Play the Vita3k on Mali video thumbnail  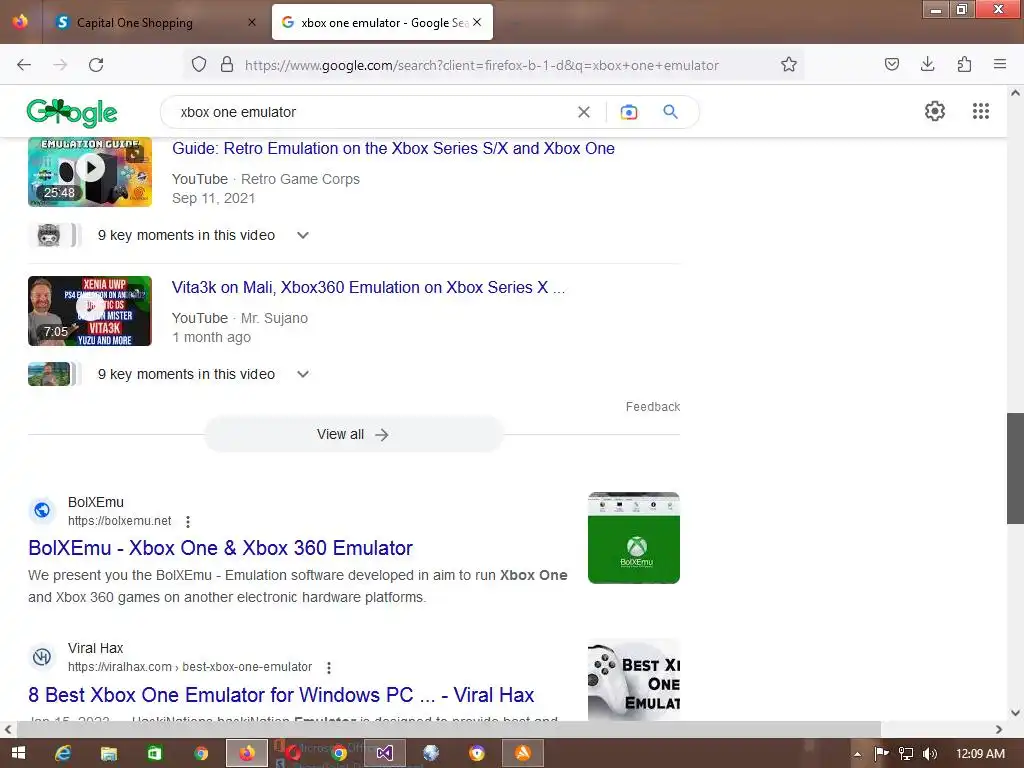(x=90, y=311)
